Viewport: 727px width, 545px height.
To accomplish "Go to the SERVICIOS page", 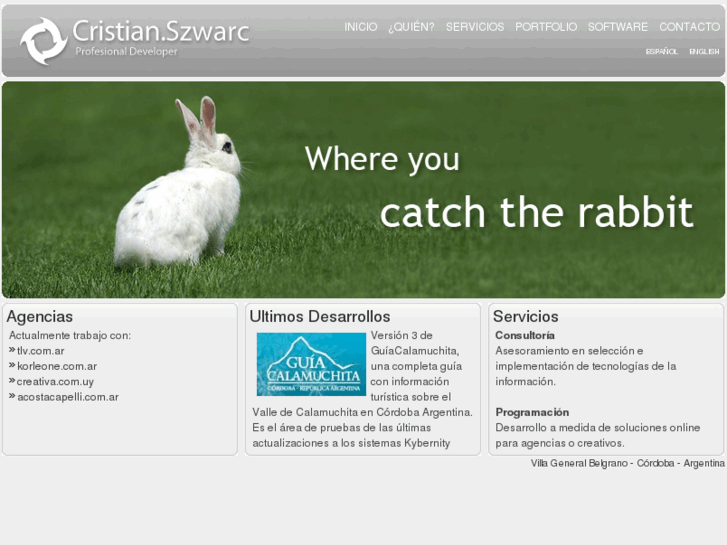I will point(475,27).
